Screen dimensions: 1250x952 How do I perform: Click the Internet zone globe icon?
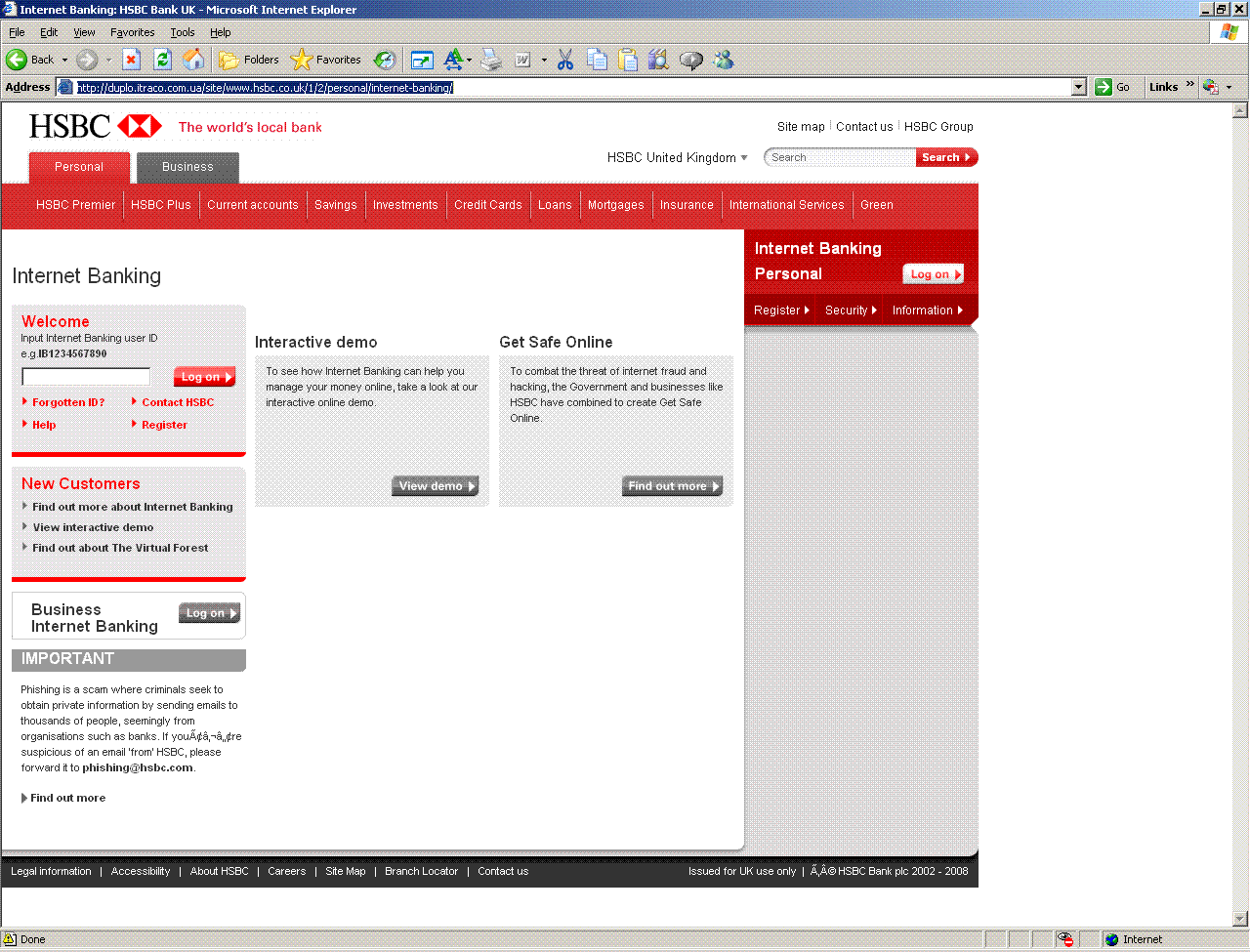[1111, 939]
